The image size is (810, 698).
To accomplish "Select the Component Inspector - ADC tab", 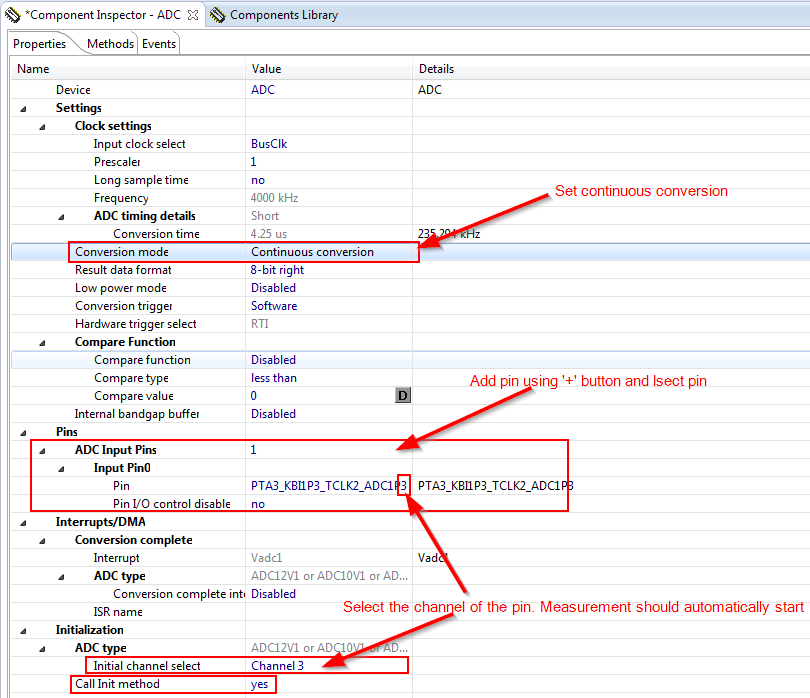I will (105, 15).
